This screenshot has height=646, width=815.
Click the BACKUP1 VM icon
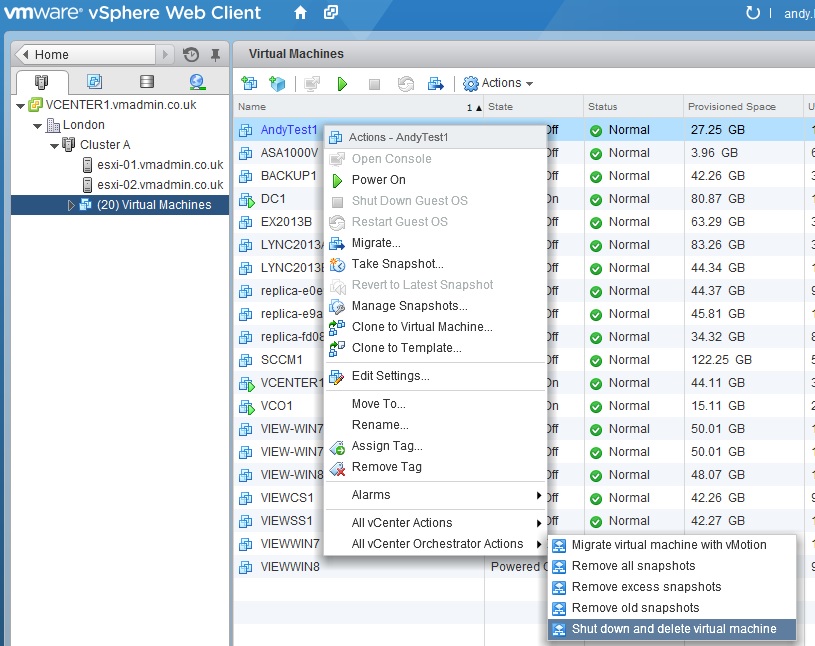coord(245,177)
